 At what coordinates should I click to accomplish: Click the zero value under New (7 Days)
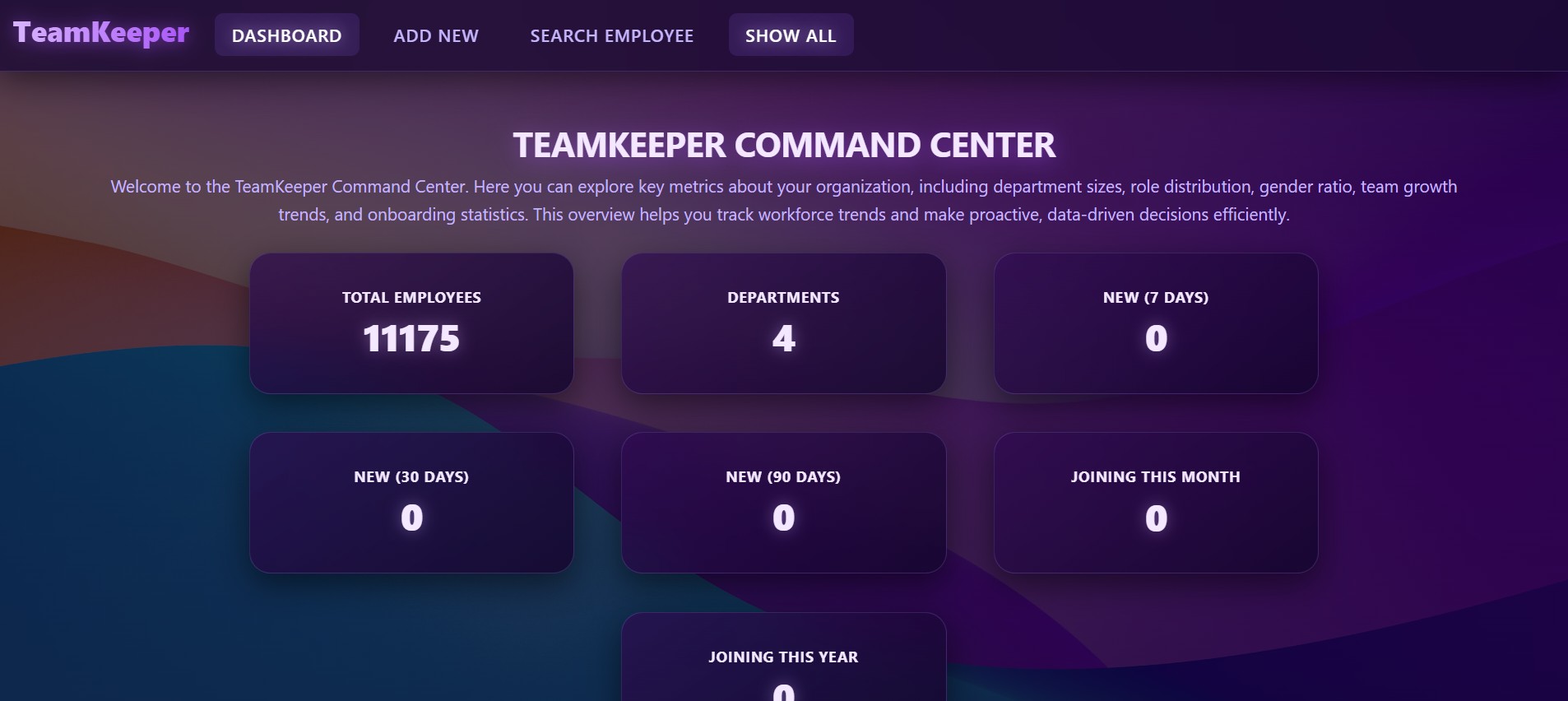pos(1156,339)
